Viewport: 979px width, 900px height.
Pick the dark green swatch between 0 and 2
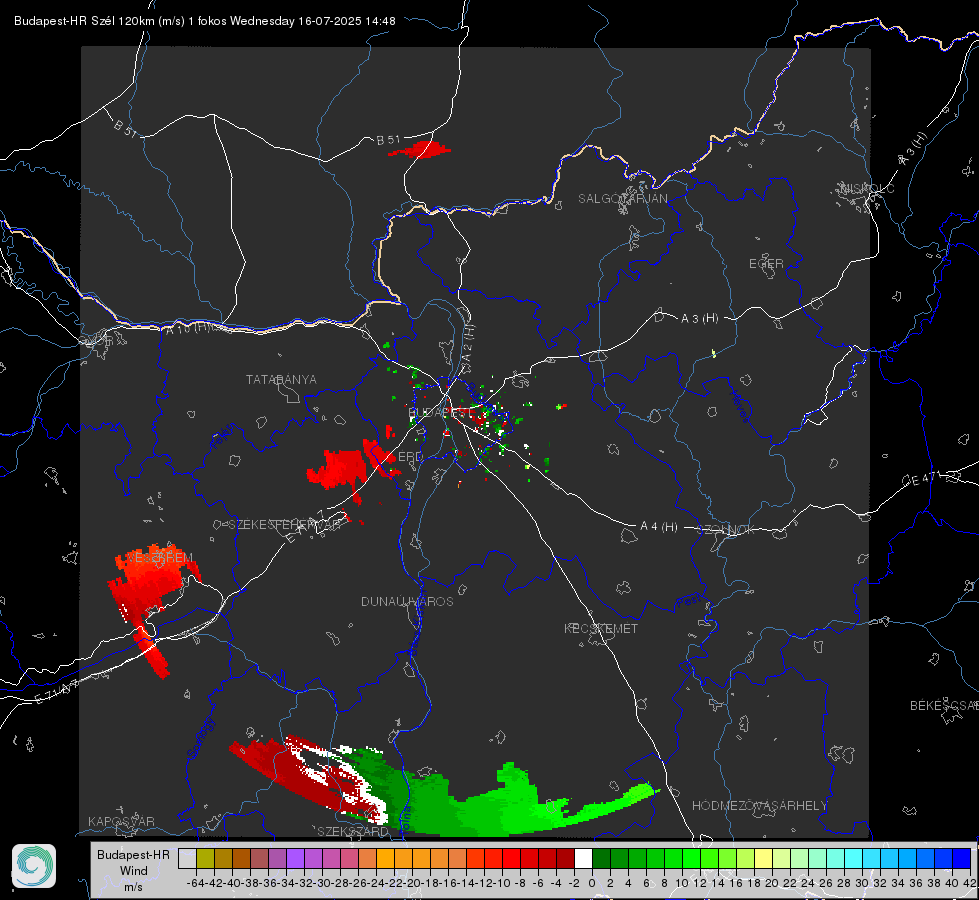601,858
